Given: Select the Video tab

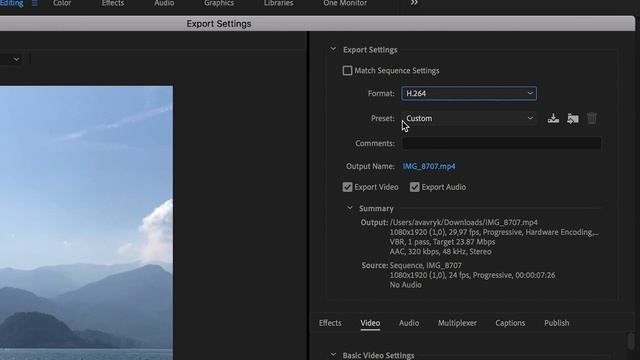Looking at the screenshot, I should tap(370, 323).
